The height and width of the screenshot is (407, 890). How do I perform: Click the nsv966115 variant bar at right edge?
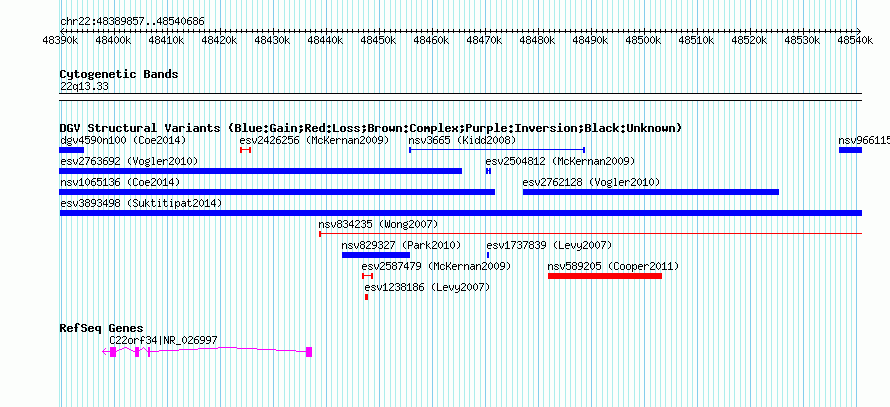tap(850, 150)
